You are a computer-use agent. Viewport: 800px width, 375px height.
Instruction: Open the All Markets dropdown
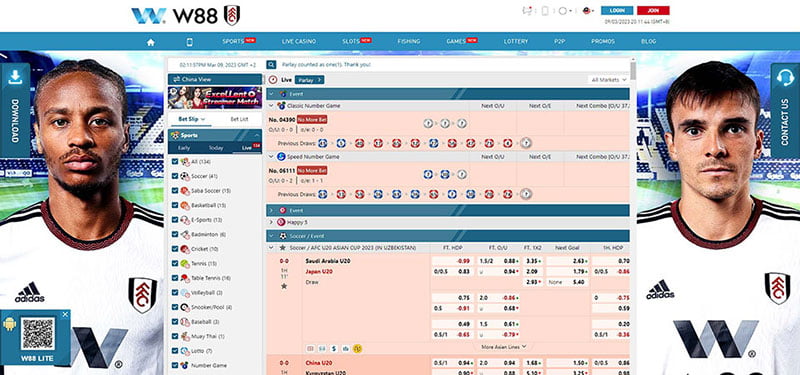pyautogui.click(x=608, y=80)
